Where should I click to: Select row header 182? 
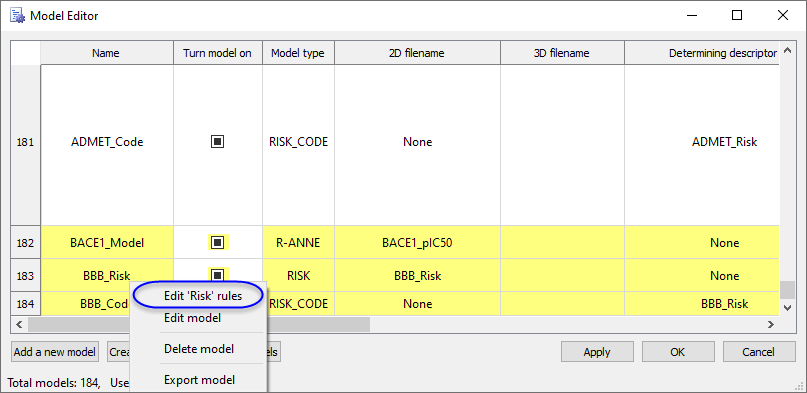(x=26, y=242)
